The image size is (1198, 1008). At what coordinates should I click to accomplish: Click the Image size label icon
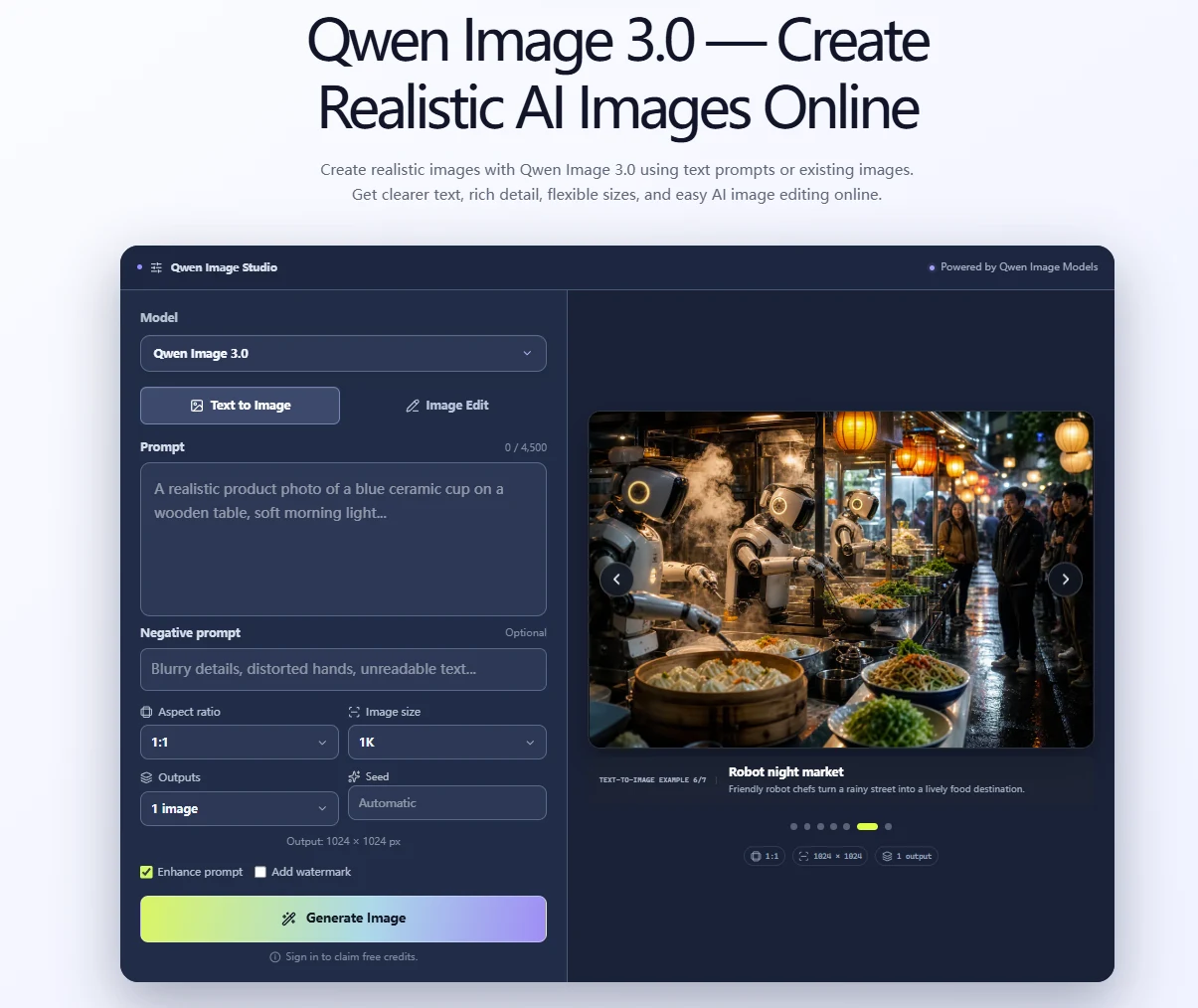(354, 712)
